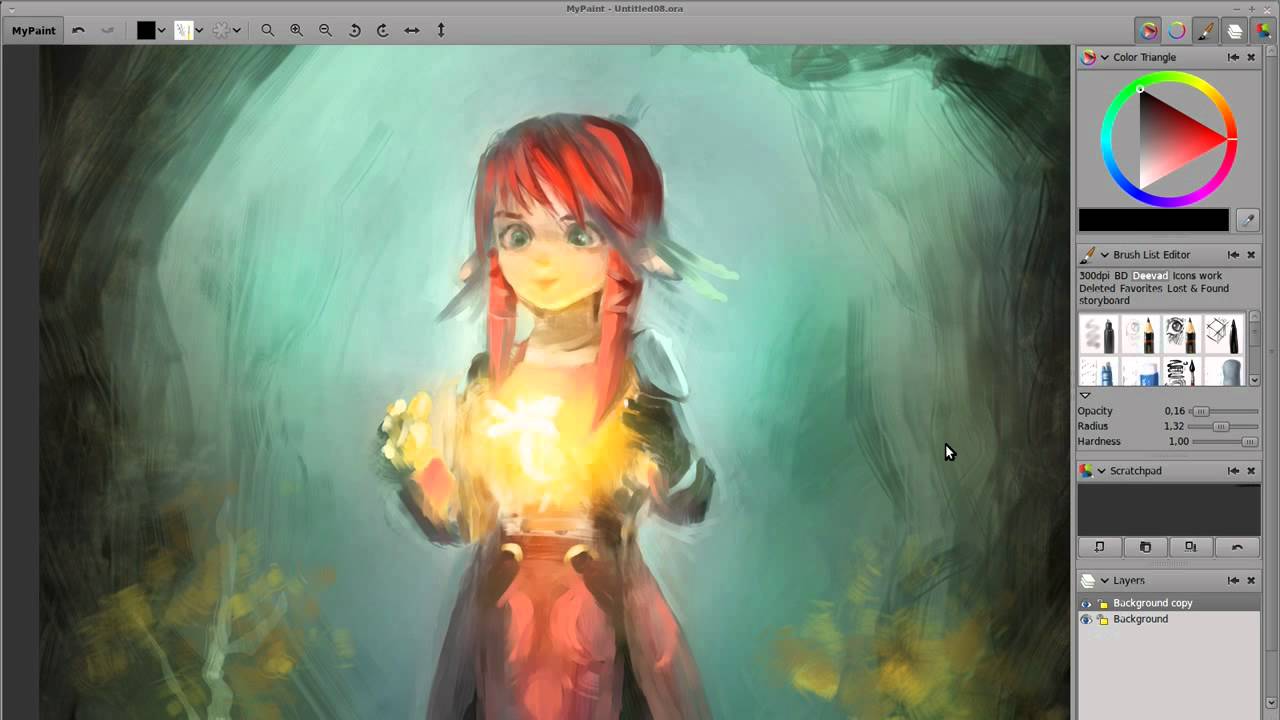Click the new scratchpad button

pyautogui.click(x=1099, y=547)
